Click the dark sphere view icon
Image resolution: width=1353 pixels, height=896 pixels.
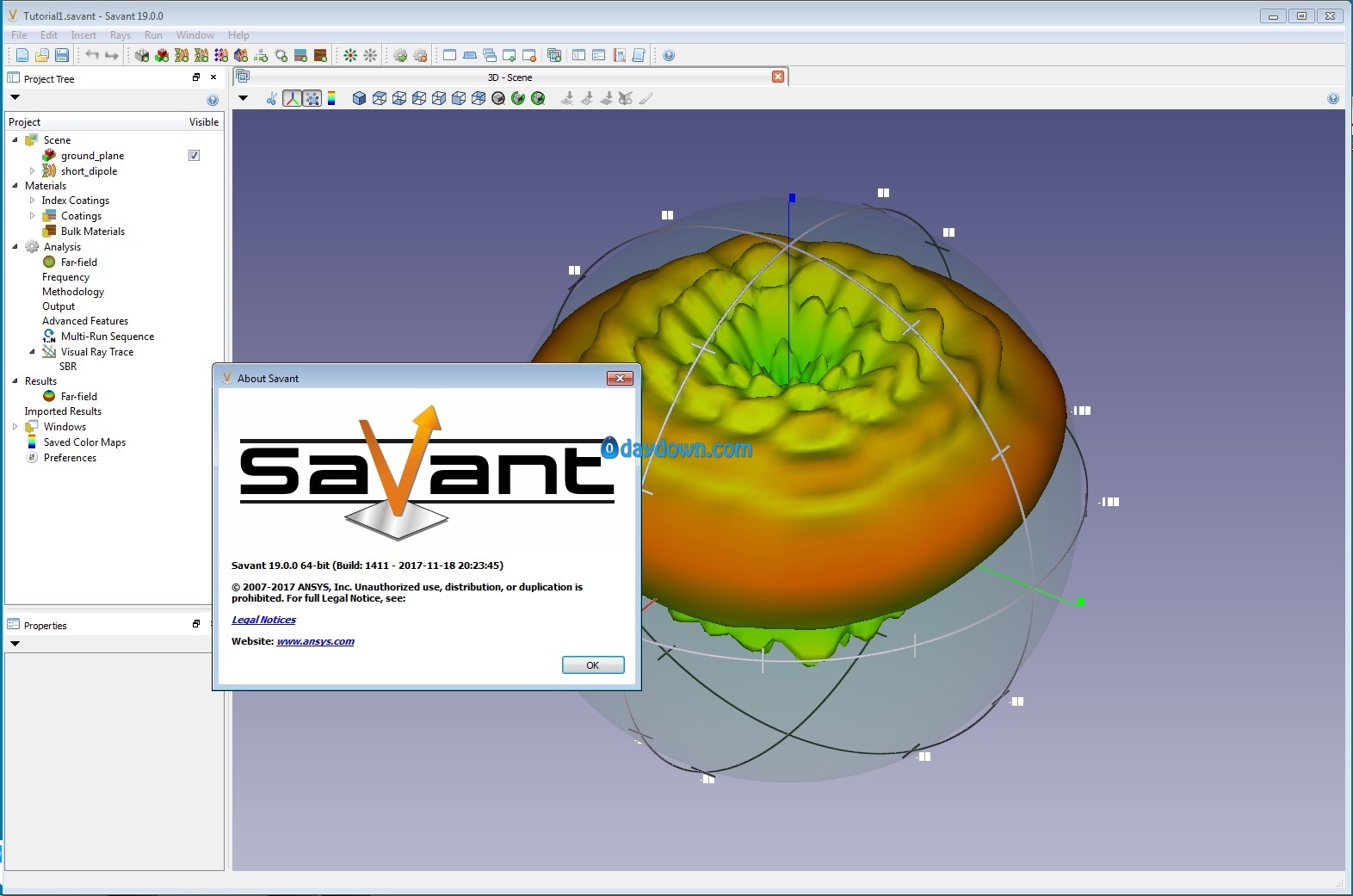[x=498, y=98]
